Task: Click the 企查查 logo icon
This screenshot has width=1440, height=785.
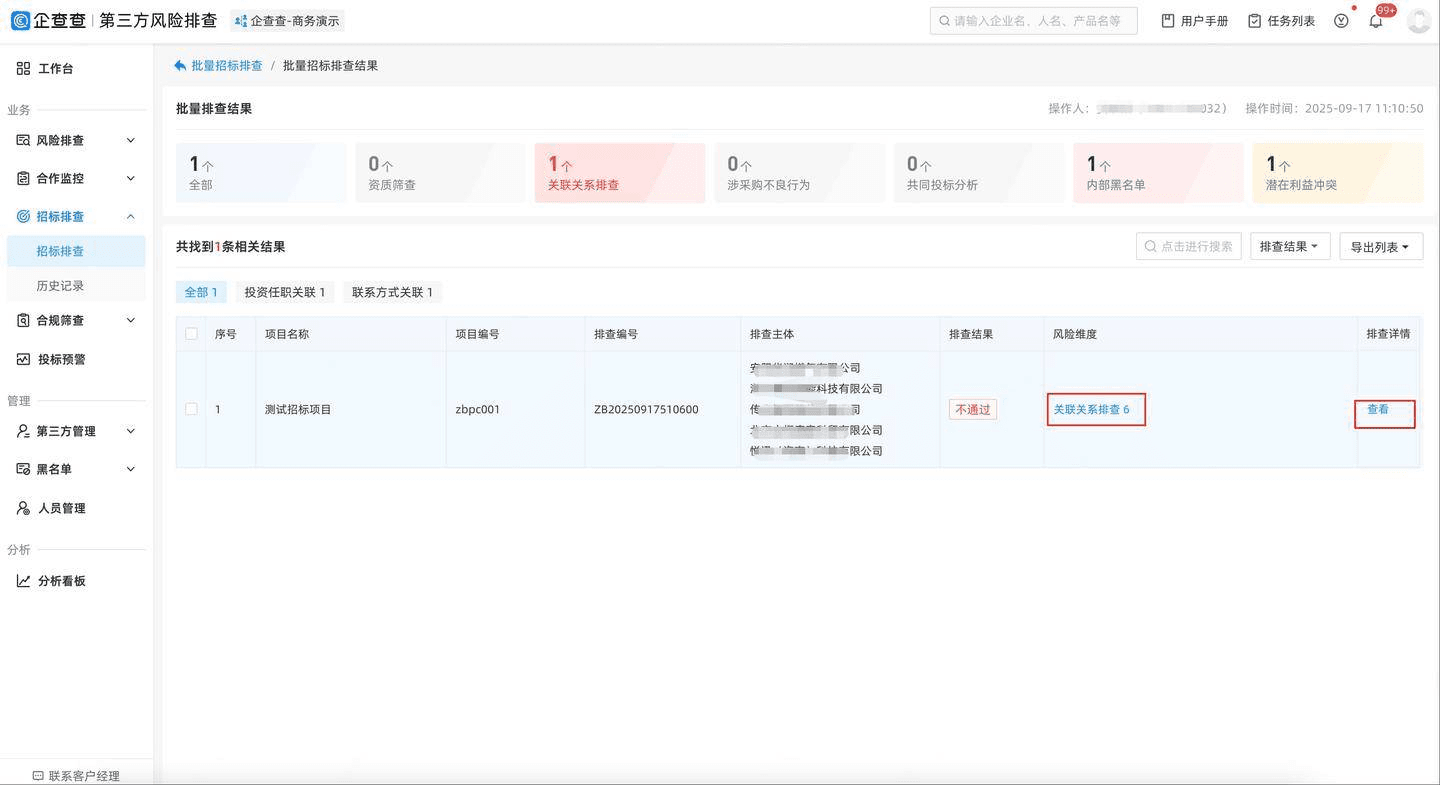Action: point(20,20)
